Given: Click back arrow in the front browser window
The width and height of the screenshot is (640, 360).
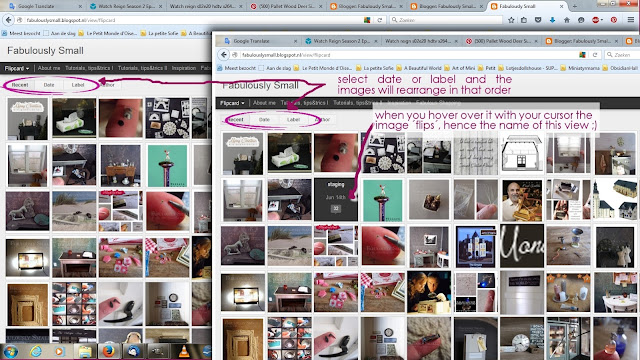Looking at the screenshot, I should click(224, 54).
